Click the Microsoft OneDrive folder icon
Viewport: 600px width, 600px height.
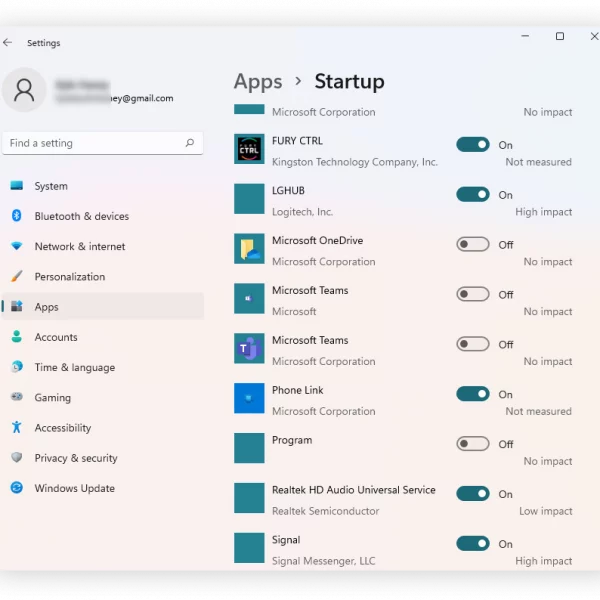[249, 249]
